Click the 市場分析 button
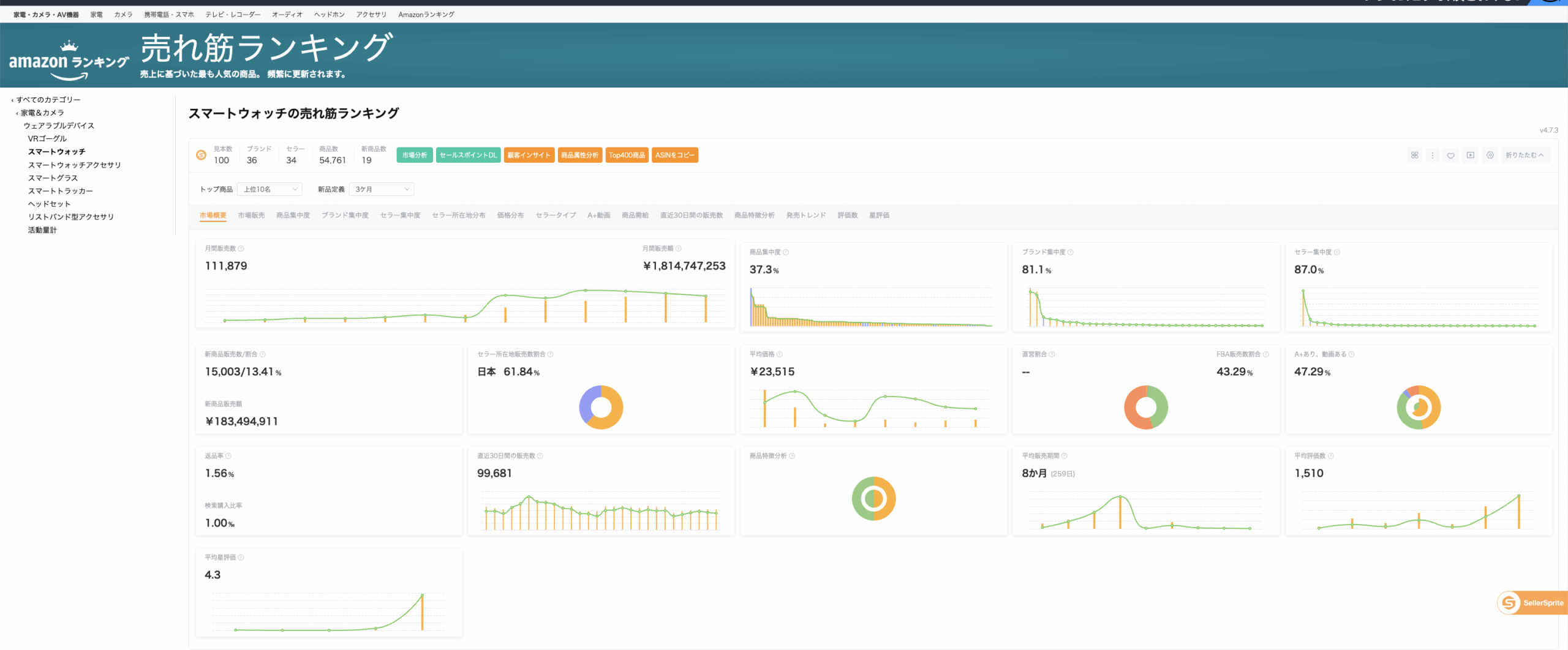Viewport: 1568px width, 650px height. 415,155
